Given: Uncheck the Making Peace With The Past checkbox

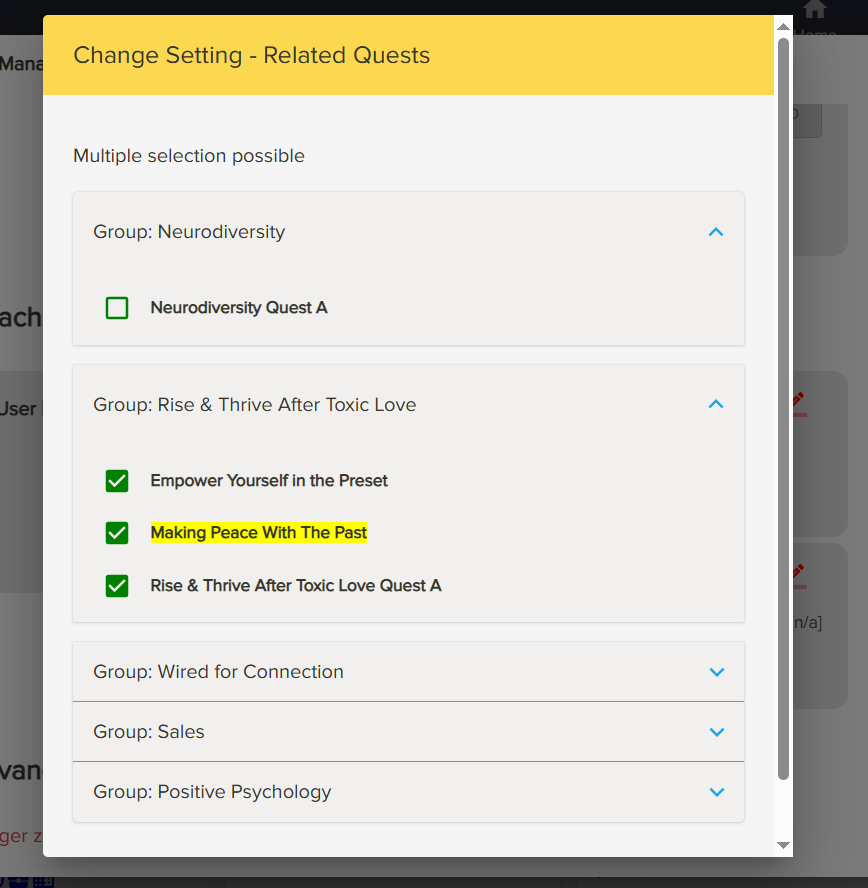Looking at the screenshot, I should coord(117,533).
